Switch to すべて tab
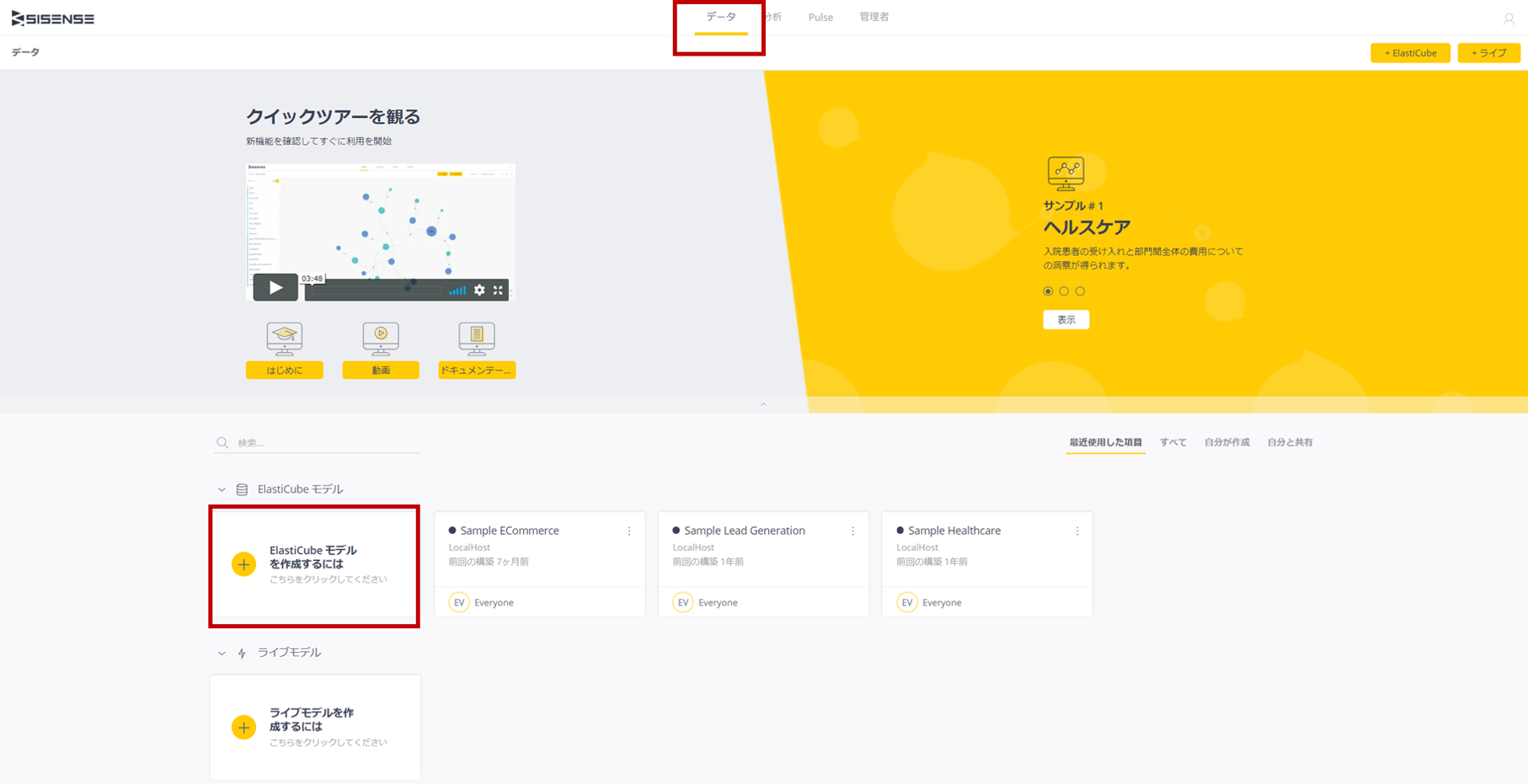This screenshot has width=1528, height=784. pos(1173,442)
